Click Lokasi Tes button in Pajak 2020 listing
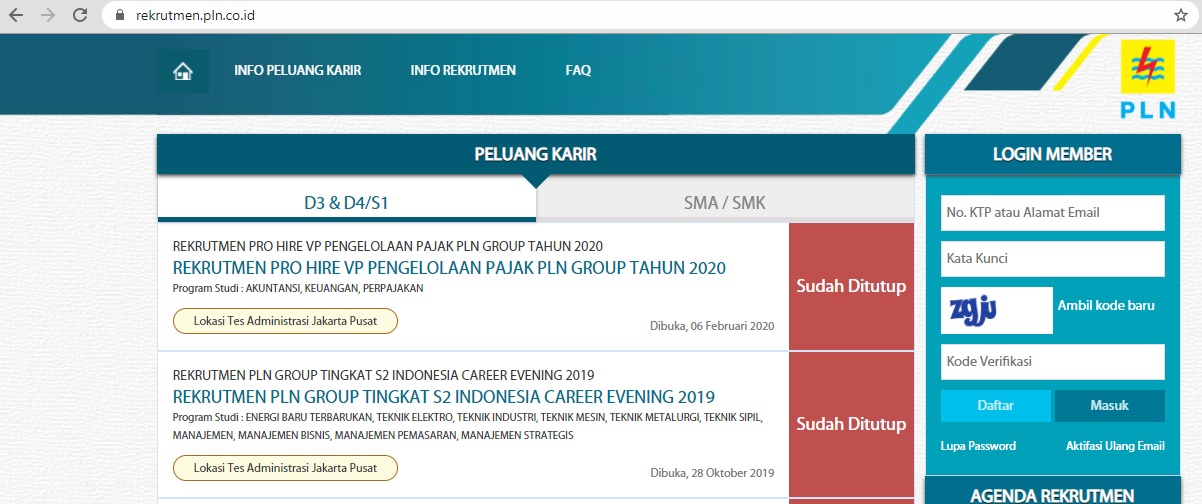1202x504 pixels. [285, 321]
